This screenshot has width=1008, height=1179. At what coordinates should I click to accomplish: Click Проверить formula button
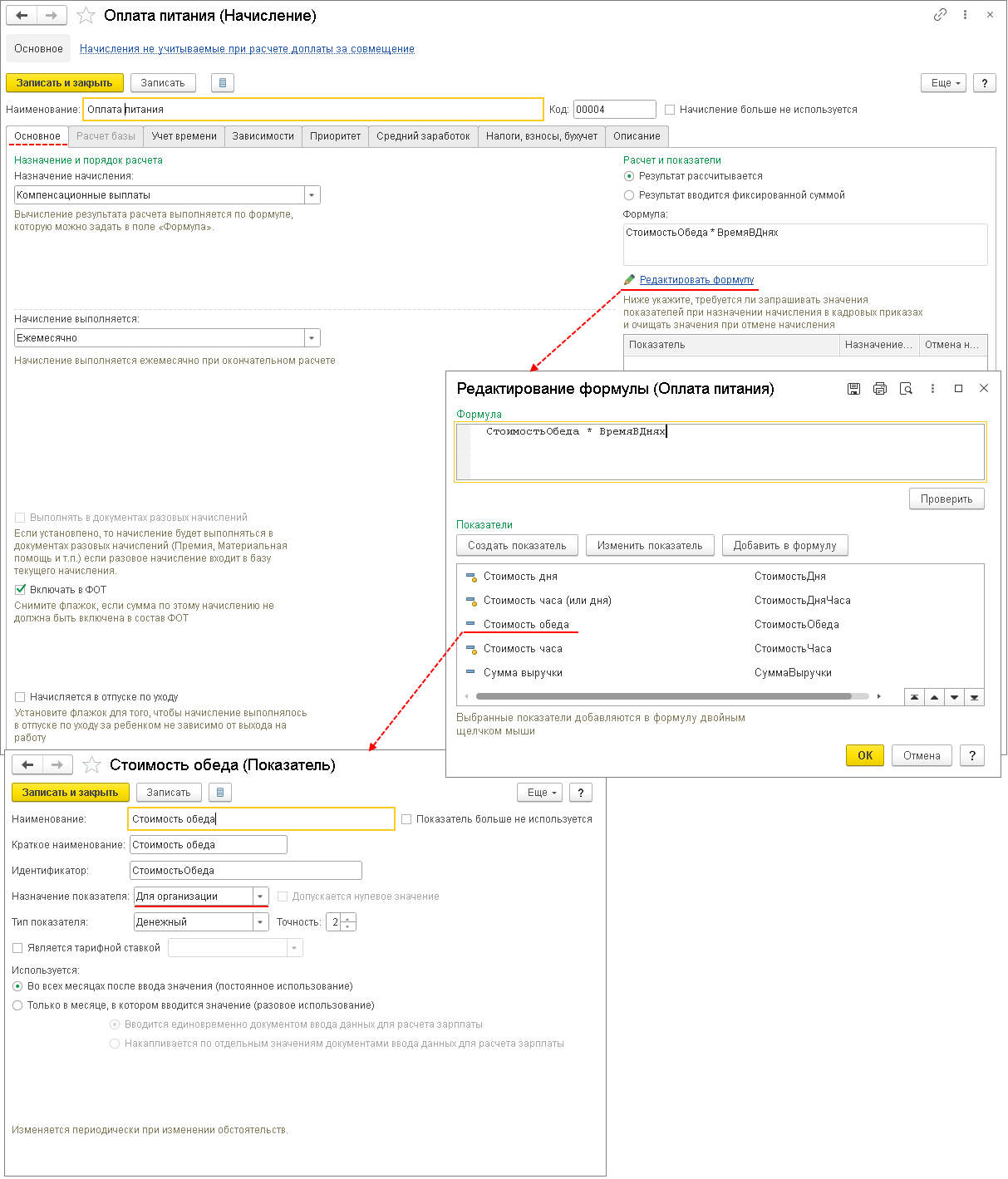[x=947, y=499]
